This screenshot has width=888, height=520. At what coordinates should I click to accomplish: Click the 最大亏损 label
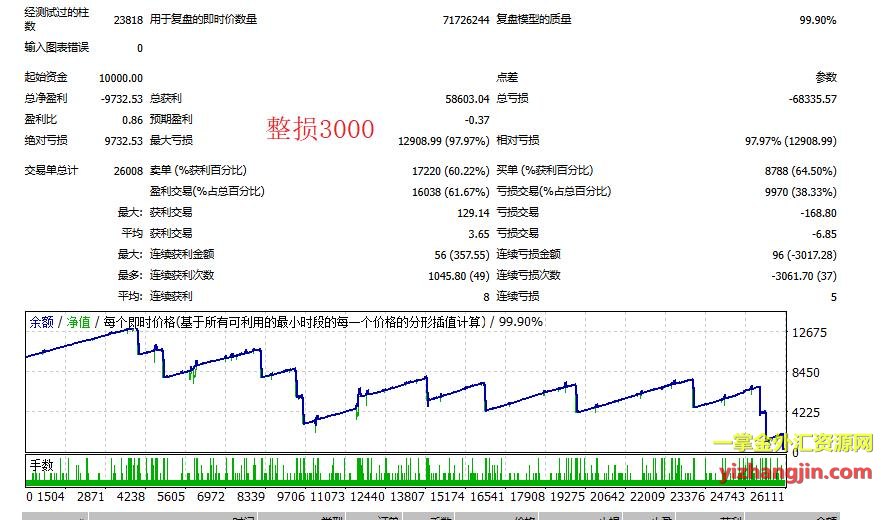(171, 141)
